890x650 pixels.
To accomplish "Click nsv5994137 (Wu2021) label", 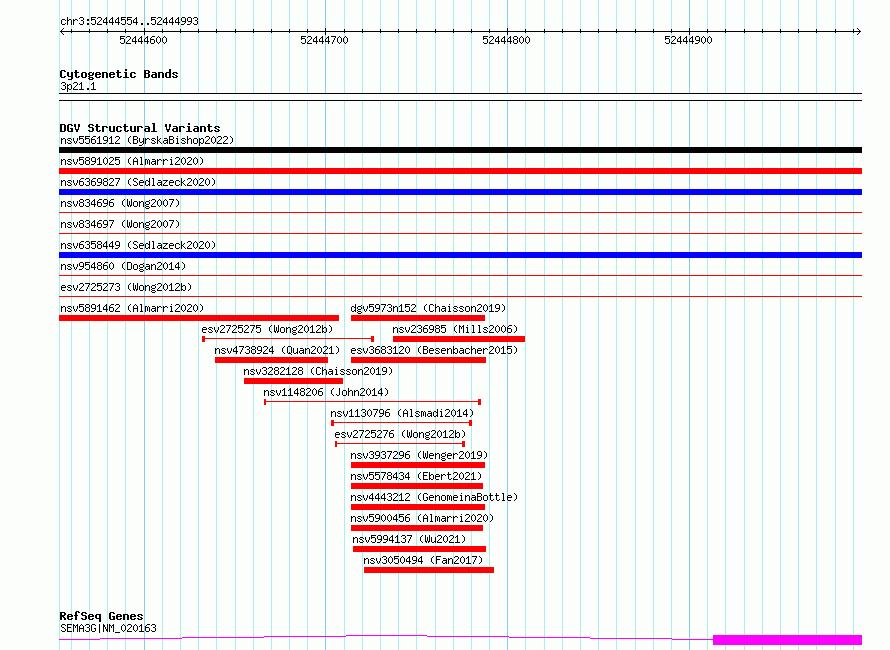I will point(409,539).
